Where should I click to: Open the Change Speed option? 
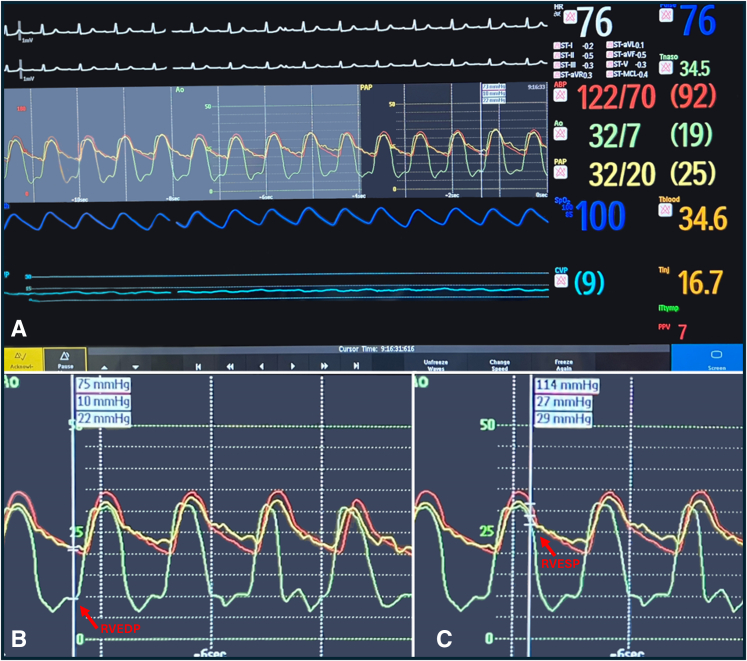pyautogui.click(x=499, y=362)
